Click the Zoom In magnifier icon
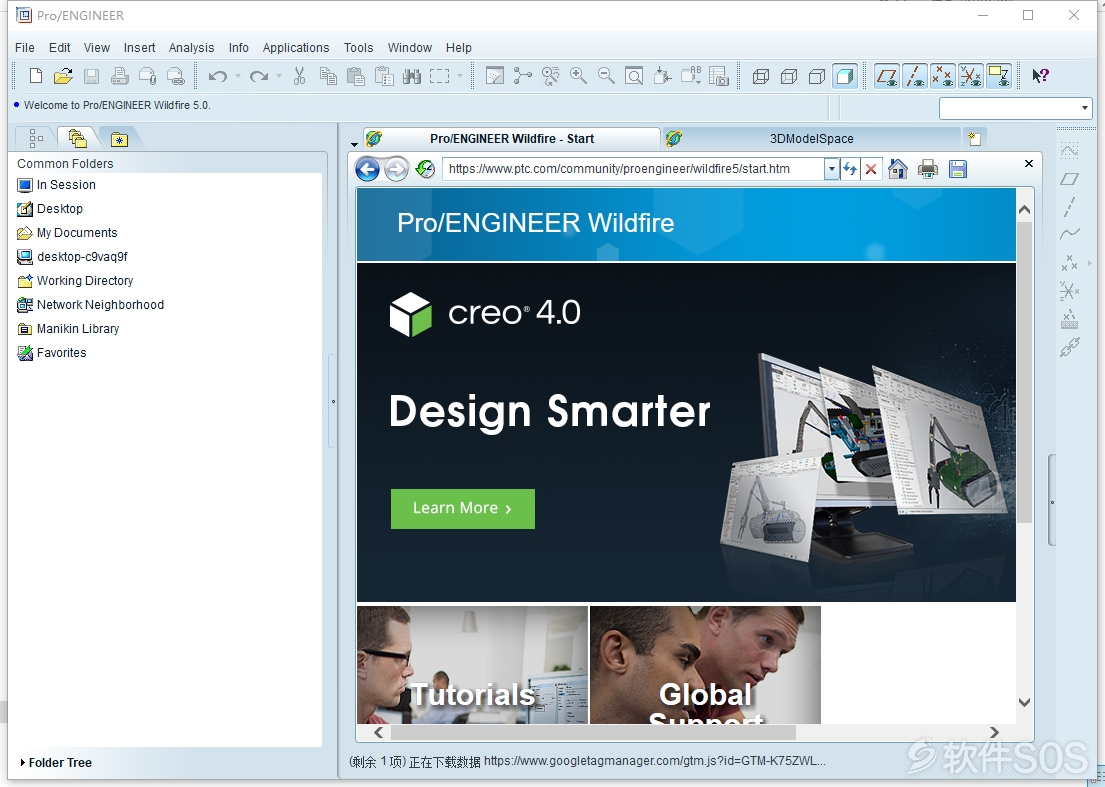The image size is (1105, 787). tap(579, 75)
